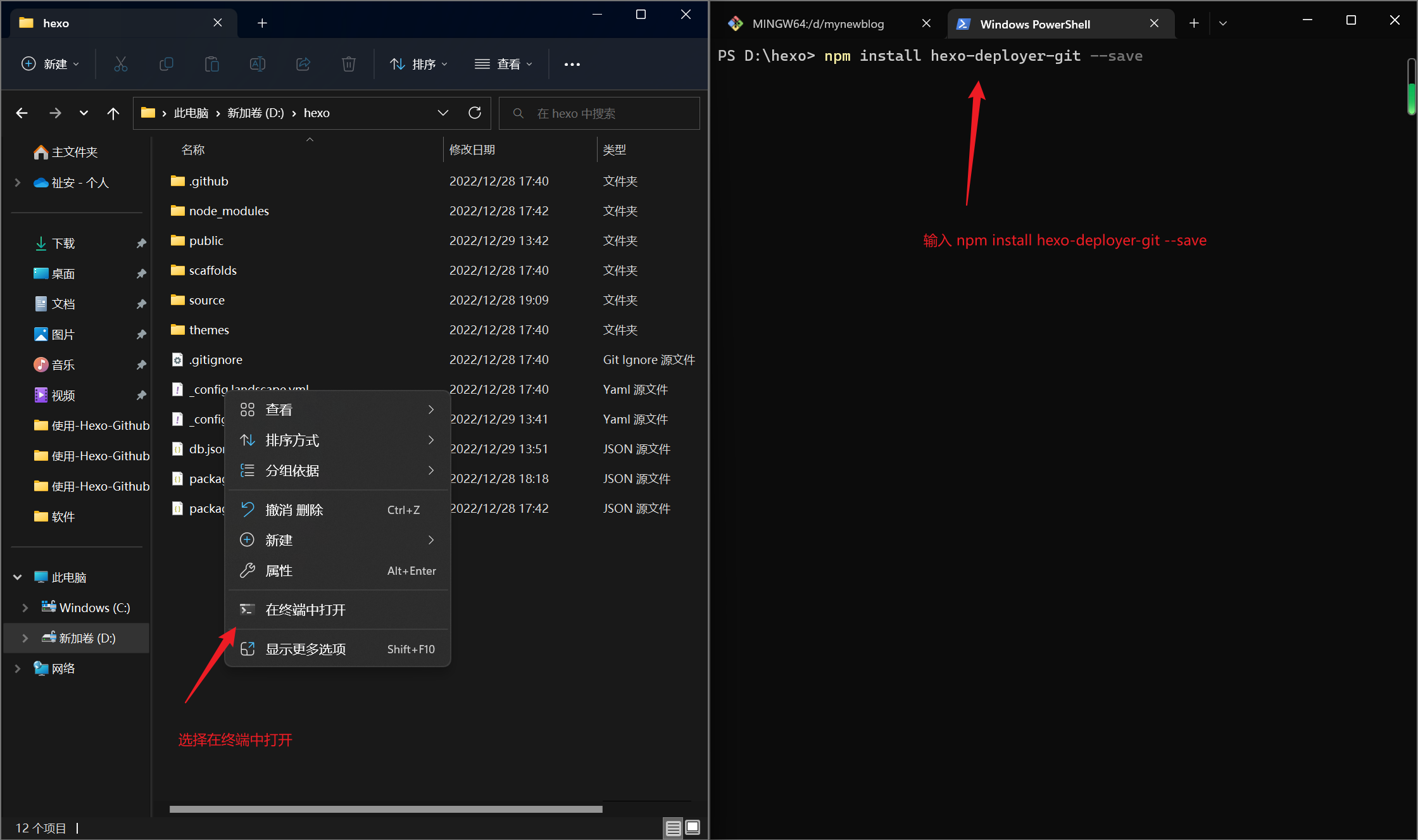Open 分组依据 submenu in context menu

[x=337, y=470]
